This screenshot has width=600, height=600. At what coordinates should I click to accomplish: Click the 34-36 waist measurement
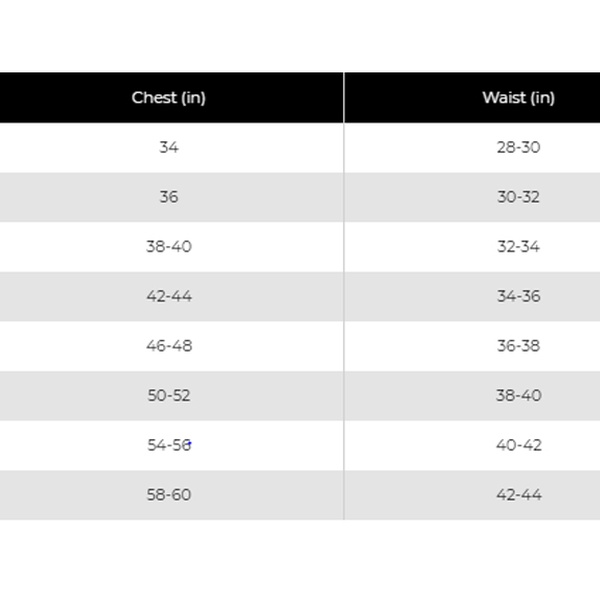click(518, 296)
